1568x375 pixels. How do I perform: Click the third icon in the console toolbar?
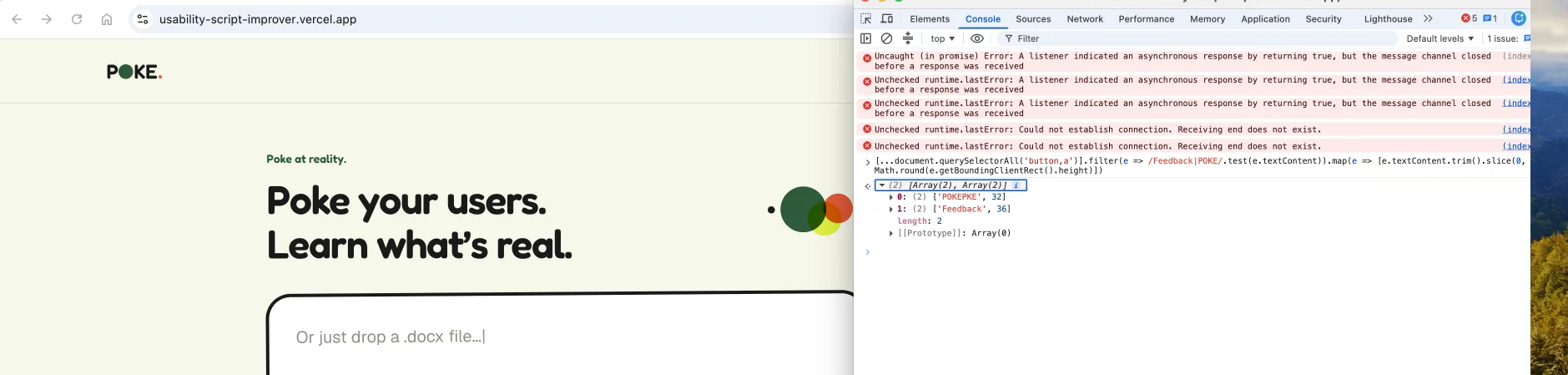(908, 38)
